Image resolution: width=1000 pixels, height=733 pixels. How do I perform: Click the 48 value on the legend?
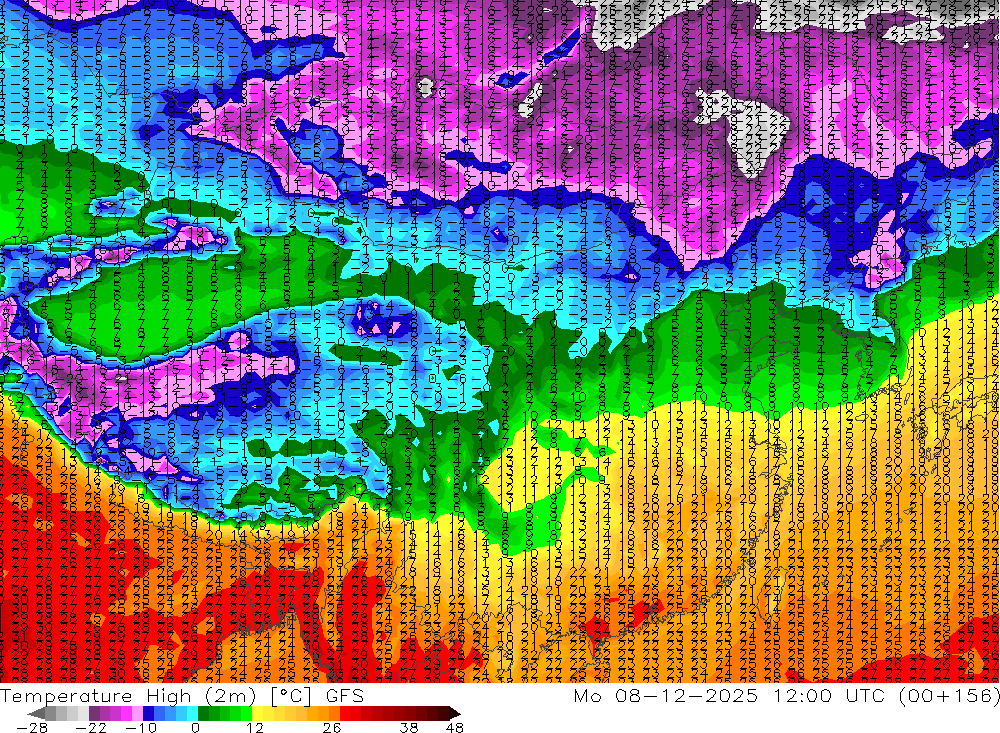454,727
